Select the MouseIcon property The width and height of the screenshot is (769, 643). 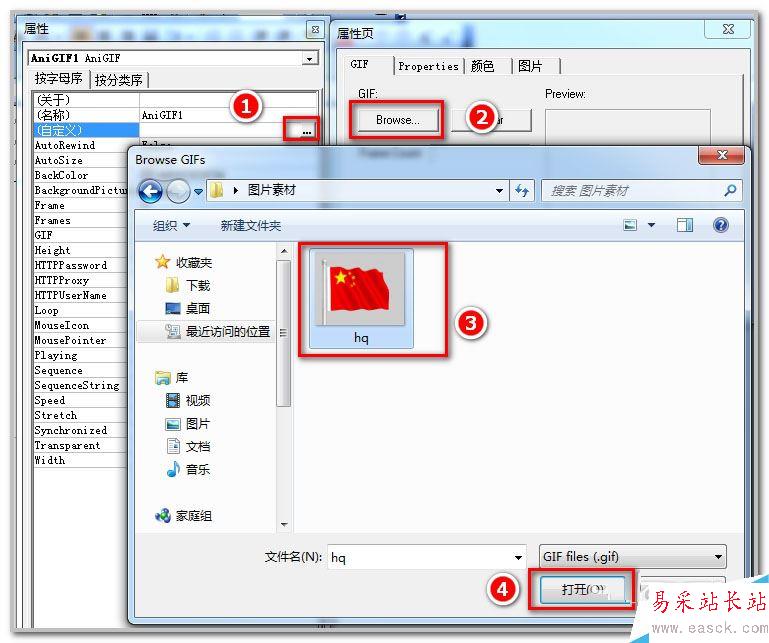pyautogui.click(x=62, y=326)
